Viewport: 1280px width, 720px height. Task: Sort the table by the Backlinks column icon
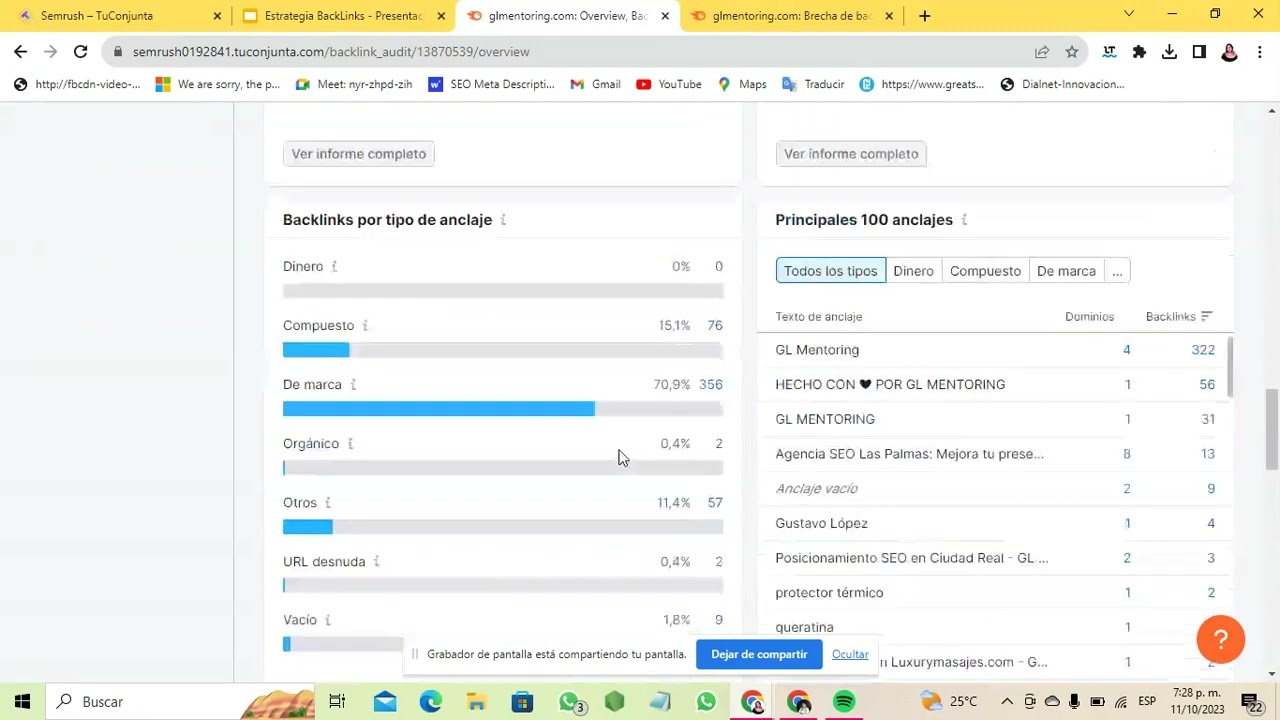(1206, 317)
